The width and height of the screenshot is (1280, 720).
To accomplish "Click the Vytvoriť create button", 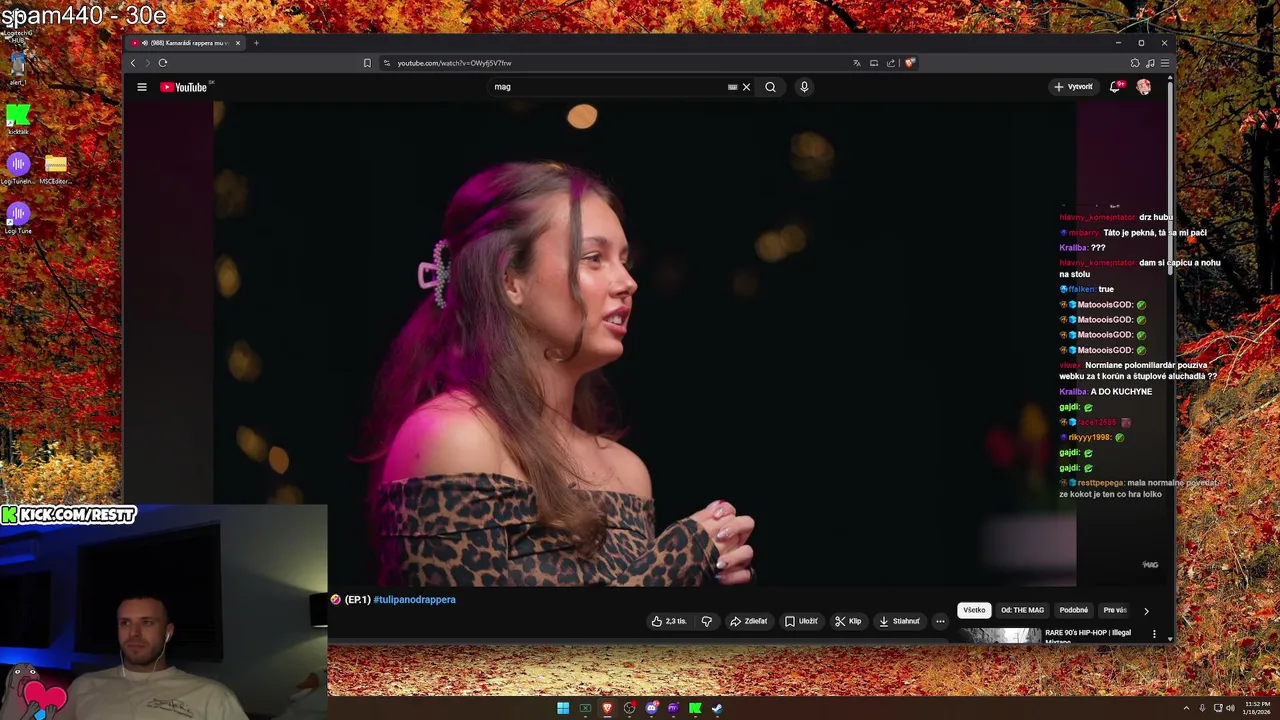I will coord(1073,87).
